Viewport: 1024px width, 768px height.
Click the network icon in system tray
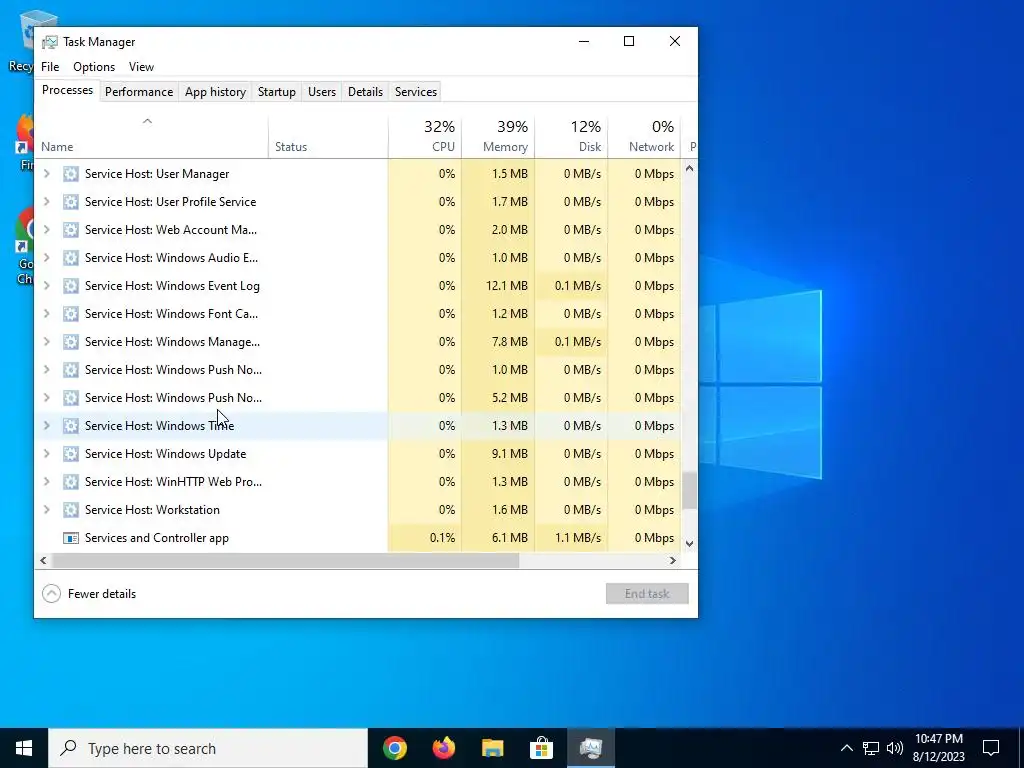coord(871,748)
